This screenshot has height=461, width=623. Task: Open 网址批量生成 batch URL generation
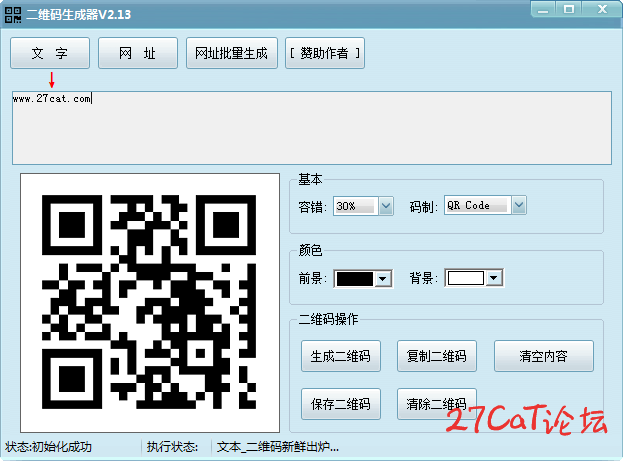(x=231, y=53)
